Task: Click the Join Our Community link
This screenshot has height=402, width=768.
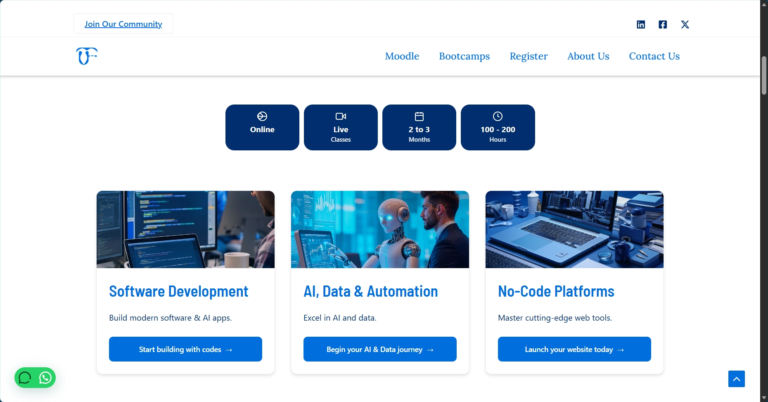Action: point(123,24)
